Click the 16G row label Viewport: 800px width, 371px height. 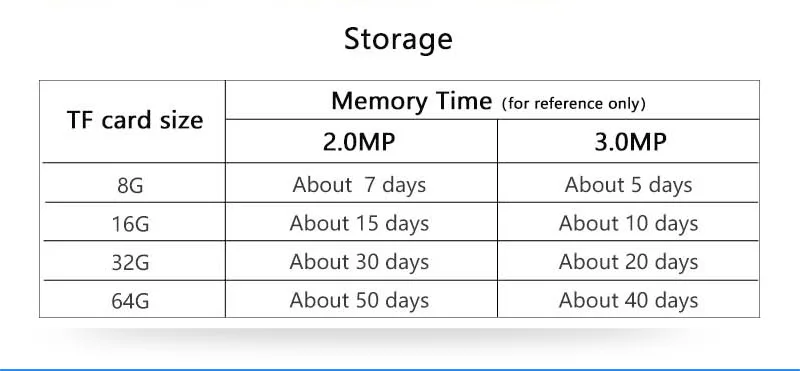130,224
